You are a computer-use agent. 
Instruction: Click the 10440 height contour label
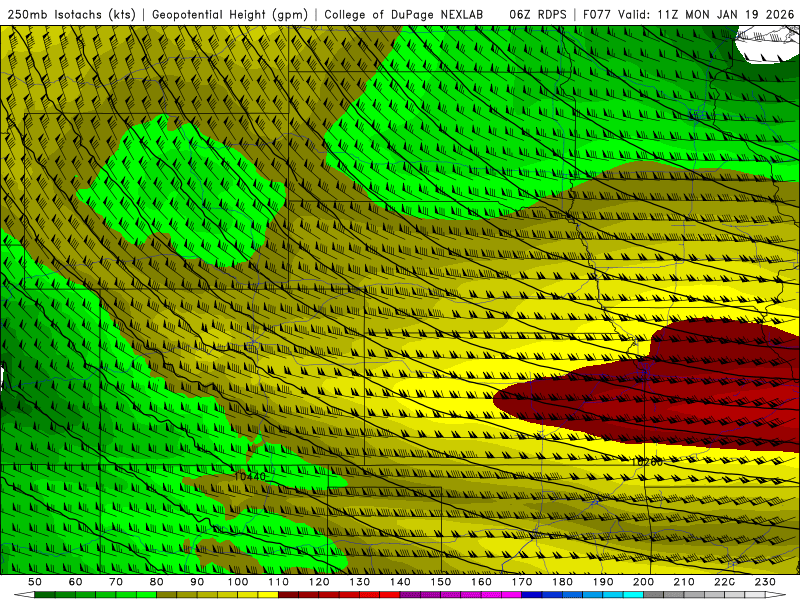pos(249,477)
